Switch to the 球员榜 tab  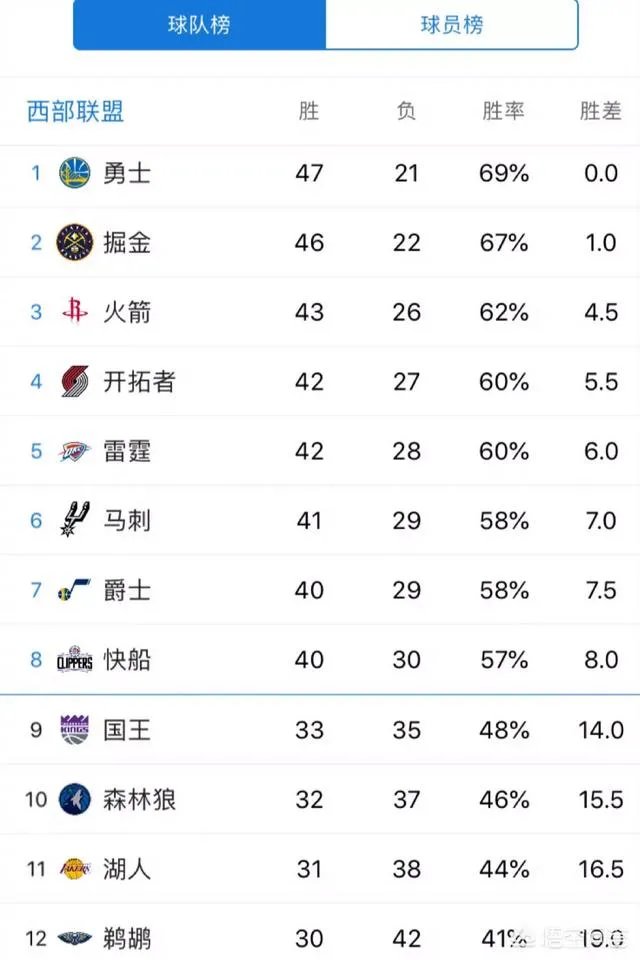(x=453, y=25)
